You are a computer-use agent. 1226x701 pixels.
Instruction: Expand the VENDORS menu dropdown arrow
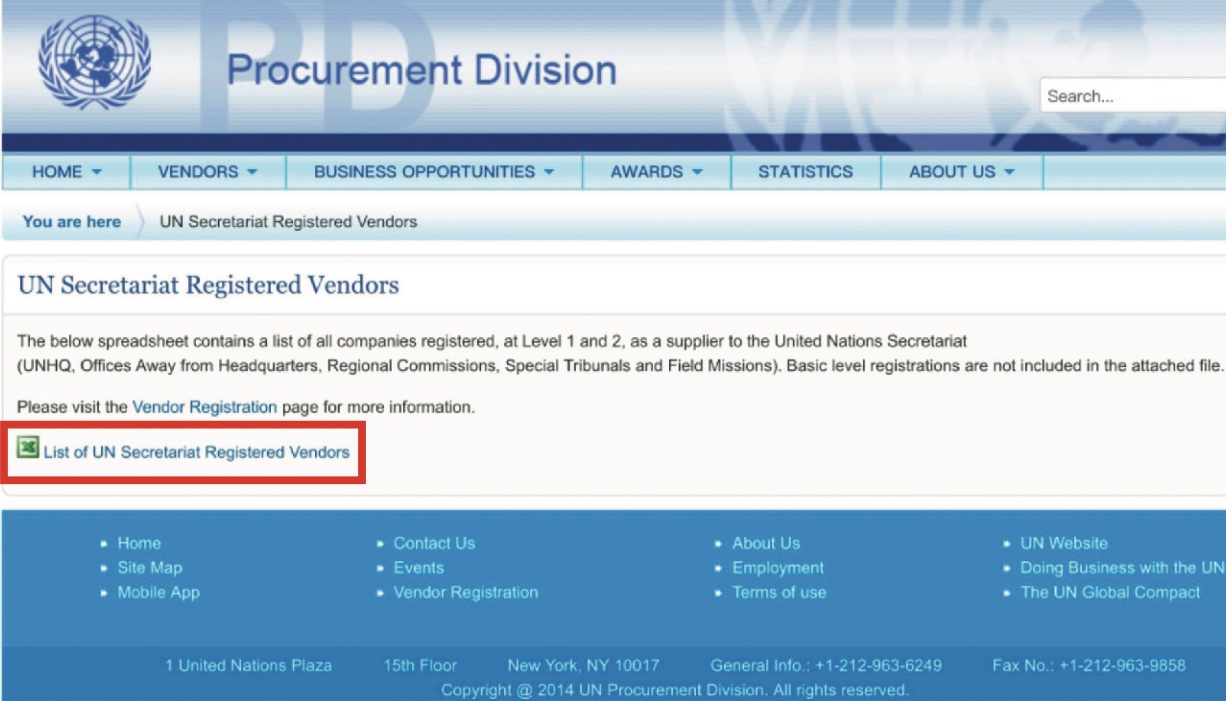(x=252, y=172)
